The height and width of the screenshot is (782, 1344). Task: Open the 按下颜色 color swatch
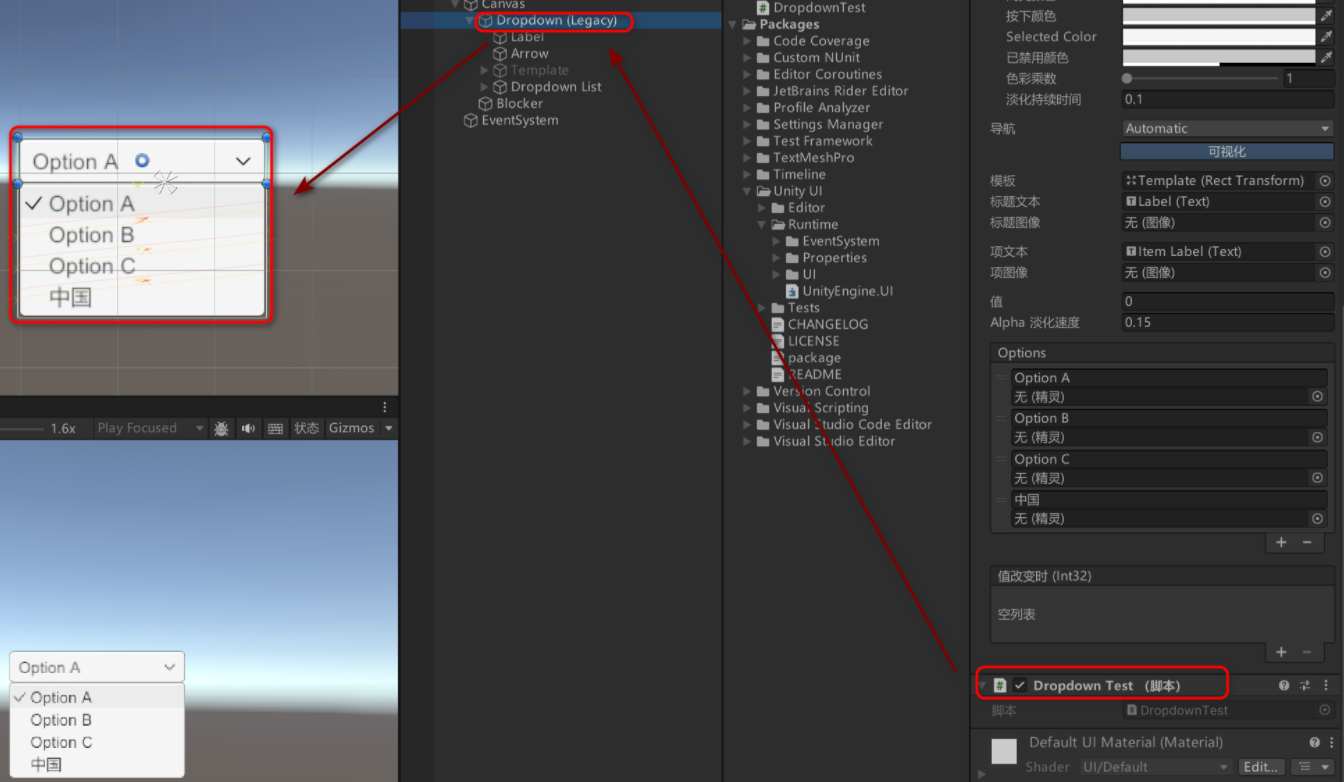(x=1219, y=16)
